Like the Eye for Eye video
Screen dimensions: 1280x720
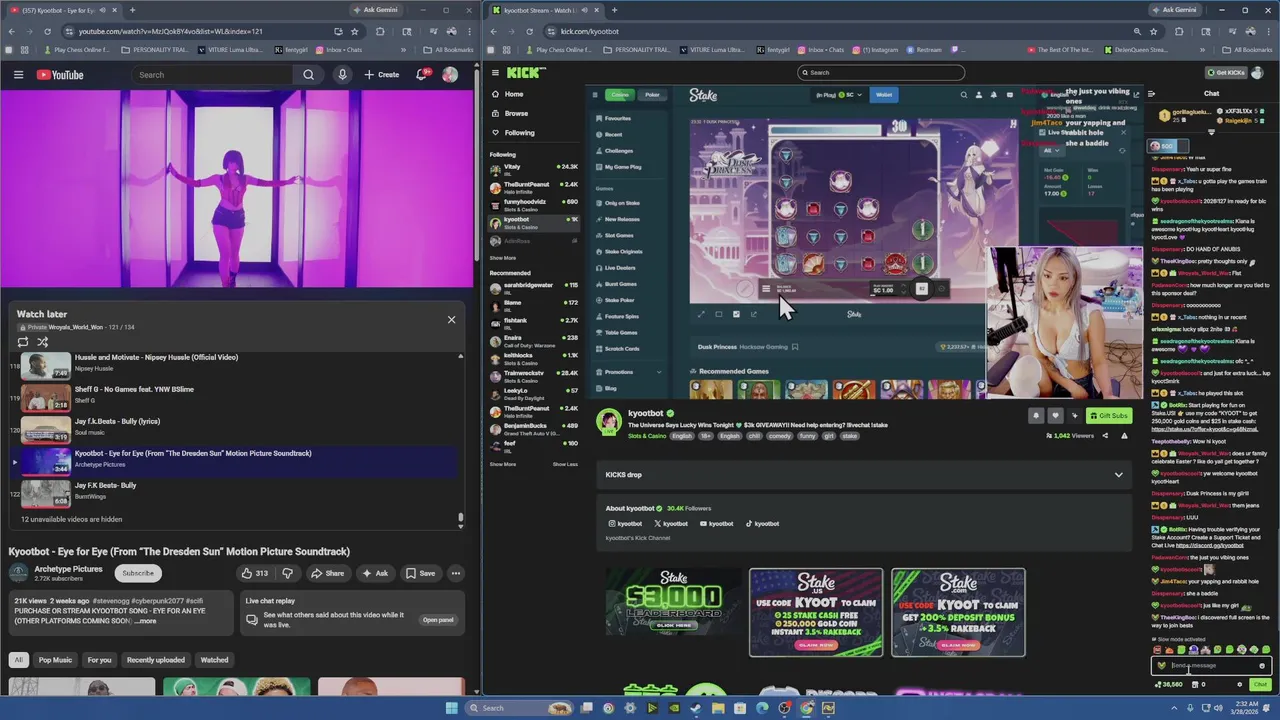[x=254, y=573]
